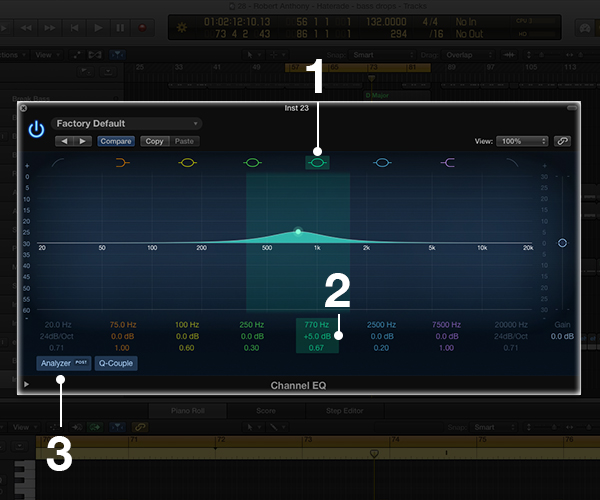Open the Factory Default preset menu

point(127,124)
